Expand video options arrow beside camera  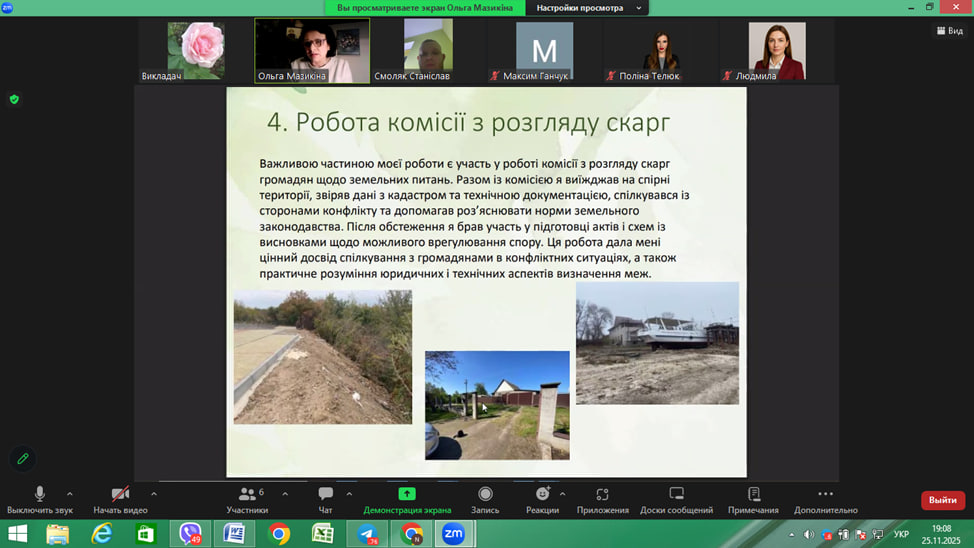153,494
